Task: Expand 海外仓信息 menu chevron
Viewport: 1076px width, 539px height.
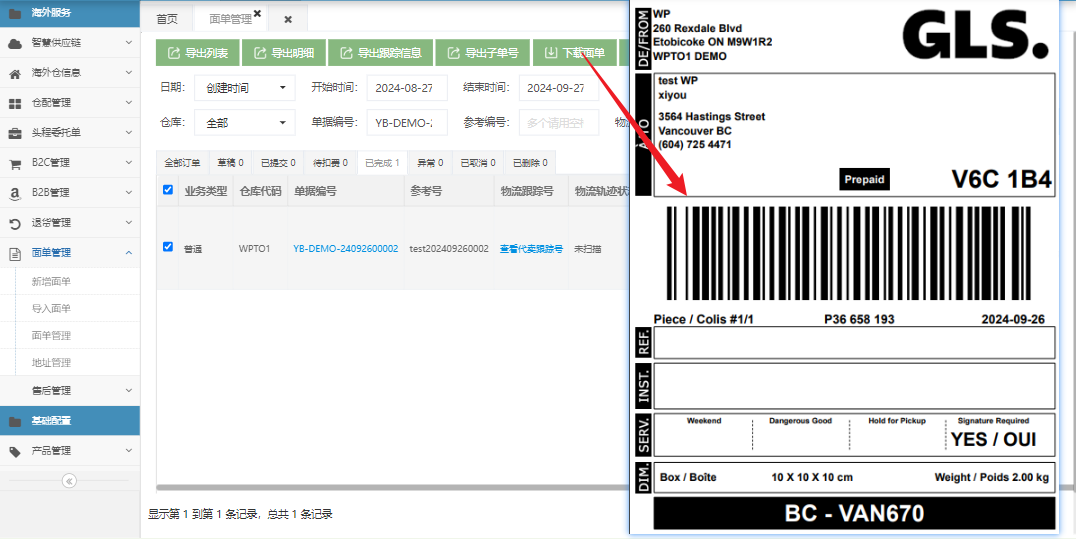Action: point(129,73)
